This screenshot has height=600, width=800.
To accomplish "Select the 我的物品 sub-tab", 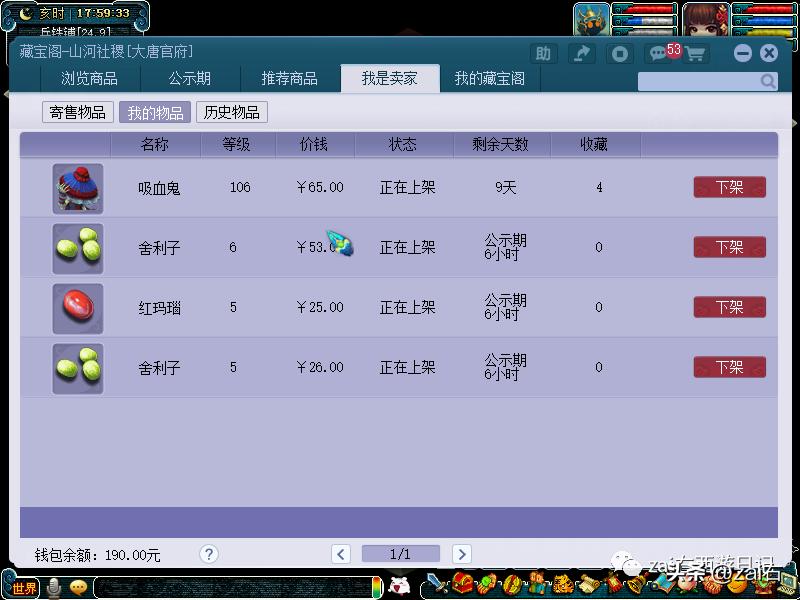I will coord(155,112).
